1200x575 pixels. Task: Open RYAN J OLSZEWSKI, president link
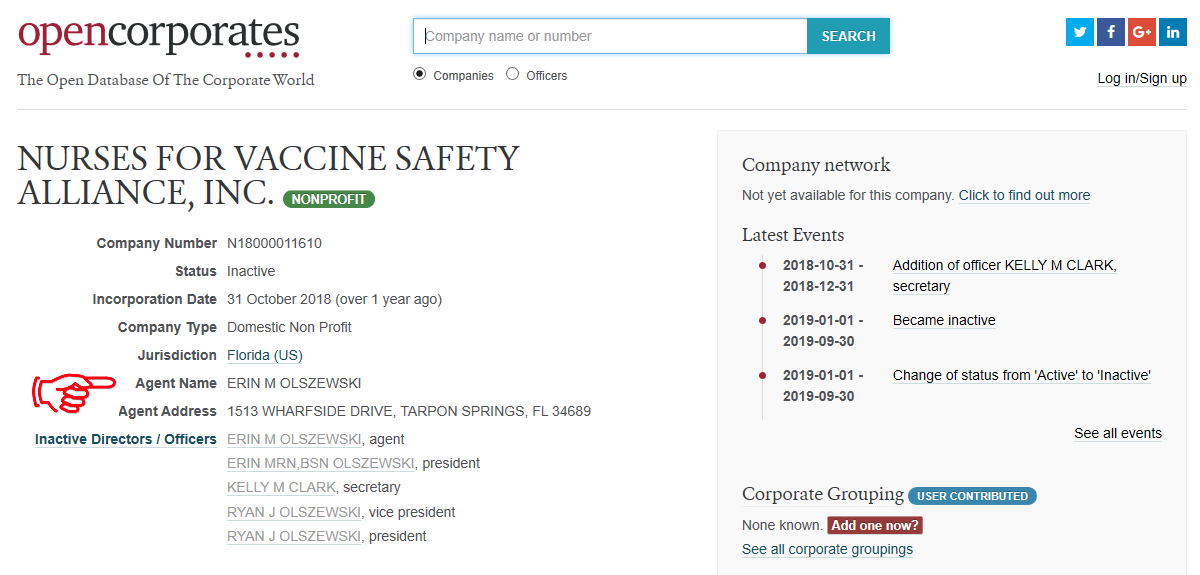click(x=294, y=536)
